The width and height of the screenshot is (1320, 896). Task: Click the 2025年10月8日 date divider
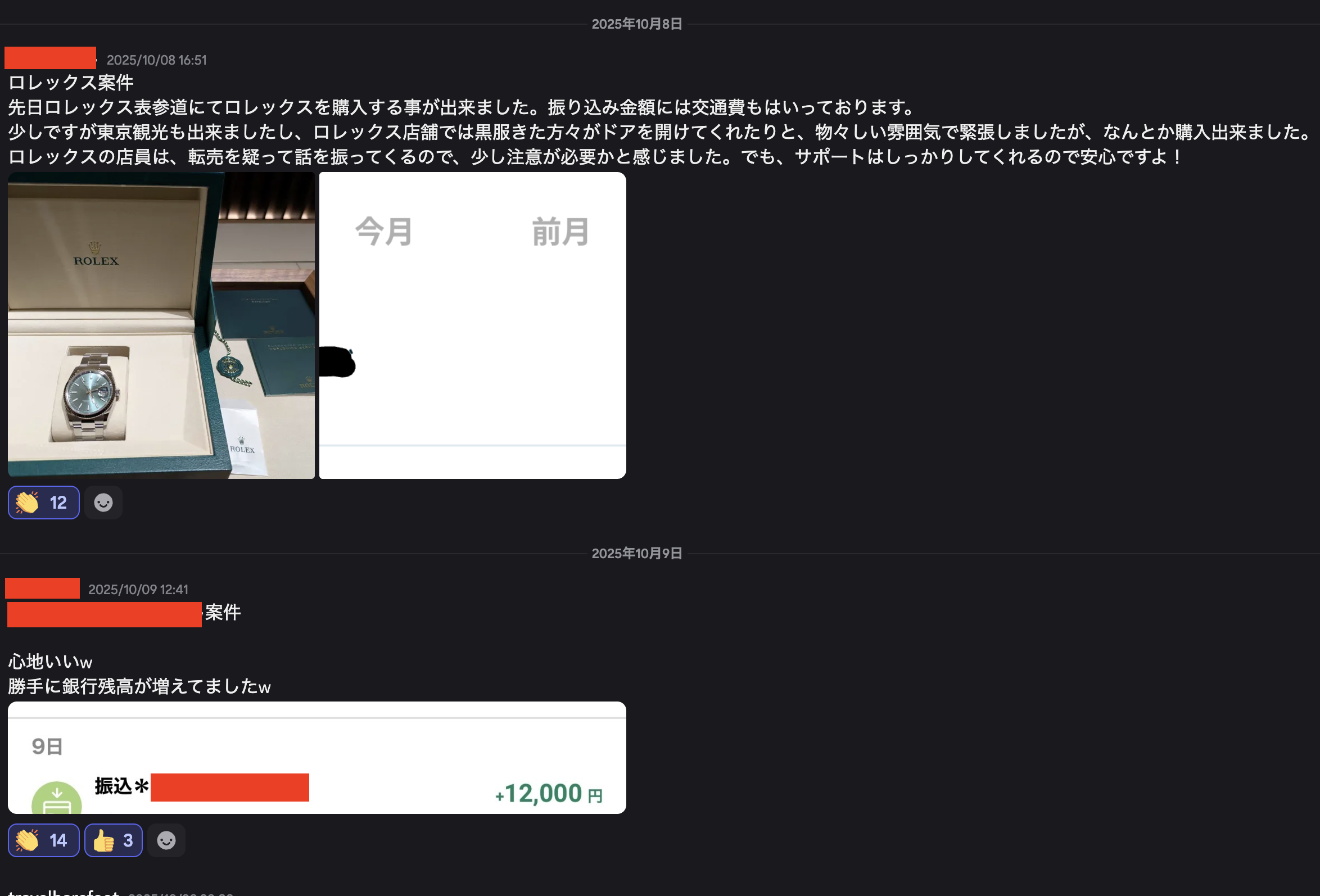[637, 24]
